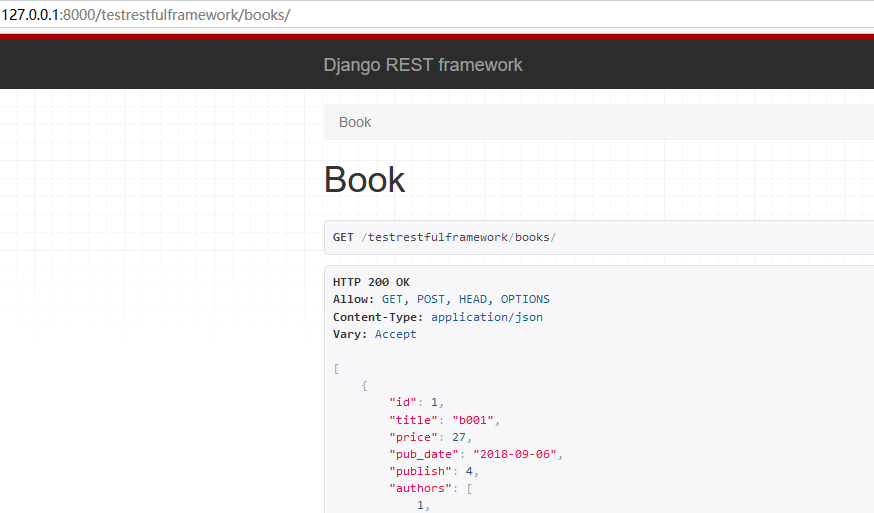Open the Django REST framework brand link
Screen dimensions: 874x513
pyautogui.click(x=423, y=65)
